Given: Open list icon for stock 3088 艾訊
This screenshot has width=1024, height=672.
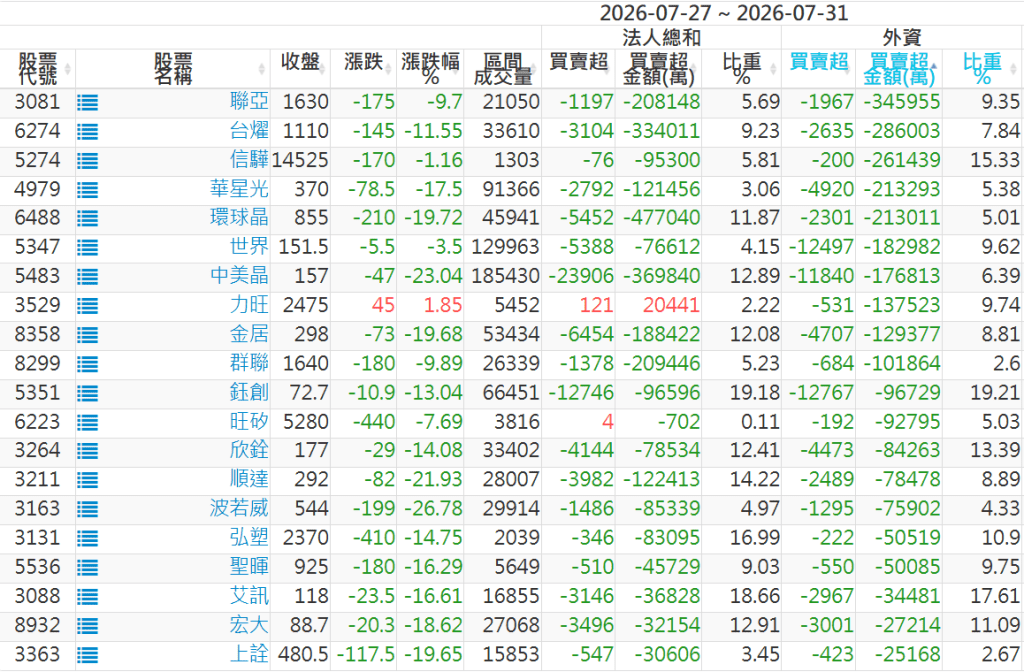Looking at the screenshot, I should click(x=88, y=597).
